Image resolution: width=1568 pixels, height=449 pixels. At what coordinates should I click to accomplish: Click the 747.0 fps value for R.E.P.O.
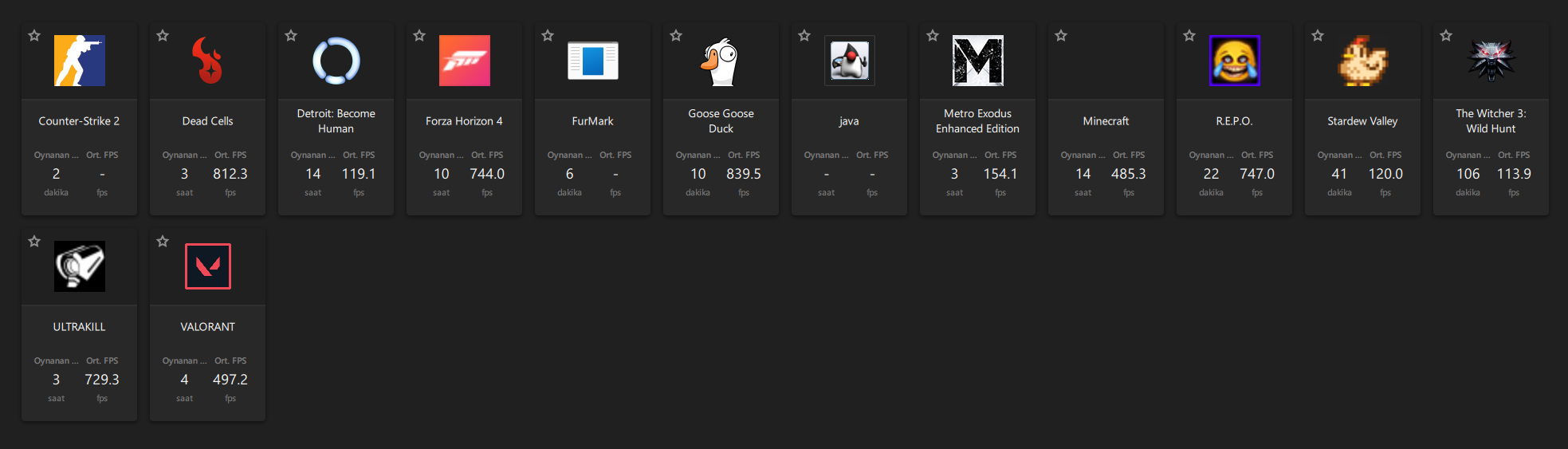(1257, 174)
